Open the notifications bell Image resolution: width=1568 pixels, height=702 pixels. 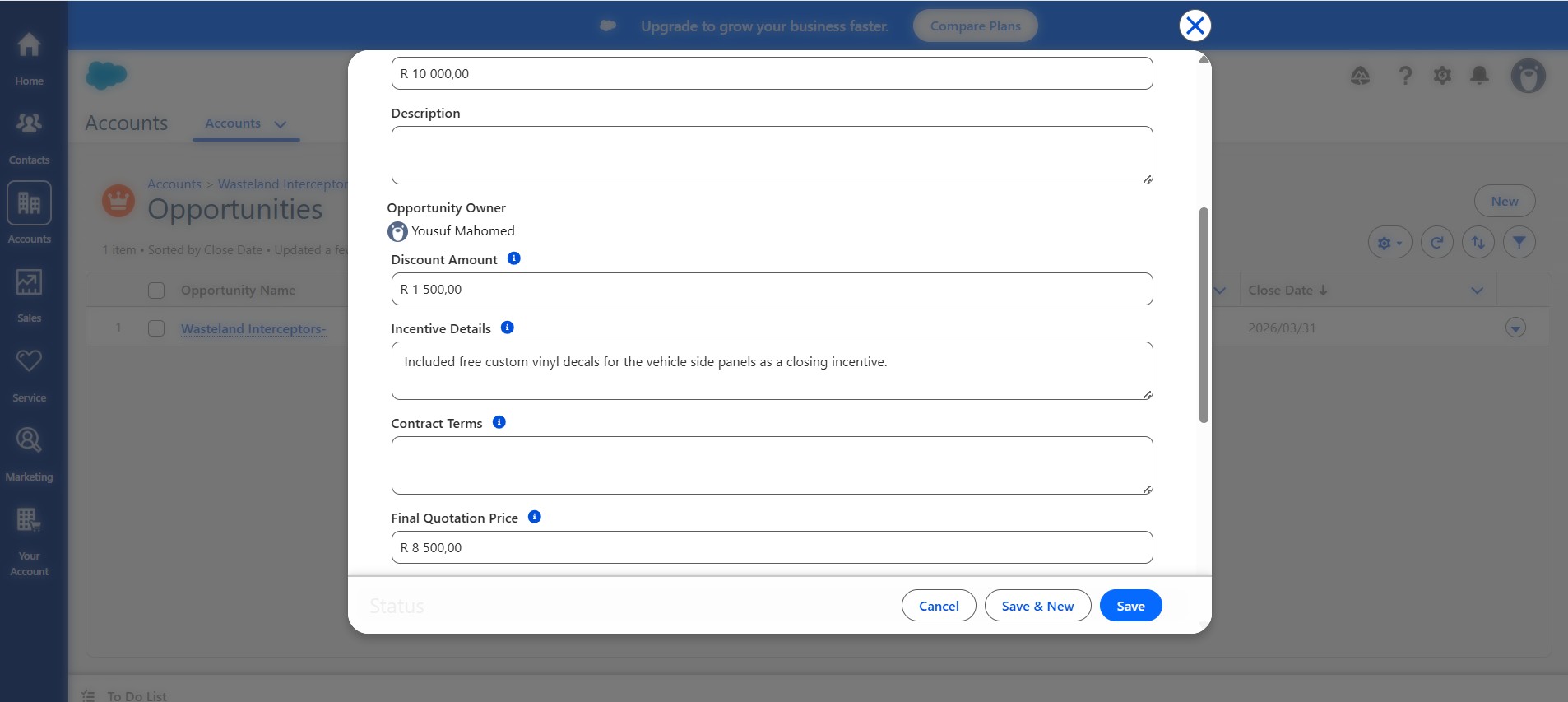(1479, 76)
